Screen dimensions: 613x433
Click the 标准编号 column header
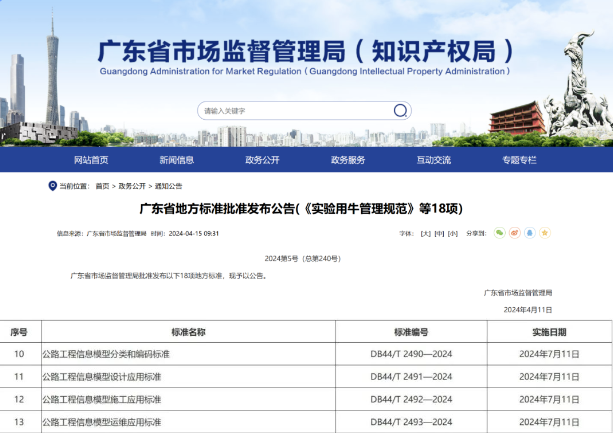(x=411, y=332)
